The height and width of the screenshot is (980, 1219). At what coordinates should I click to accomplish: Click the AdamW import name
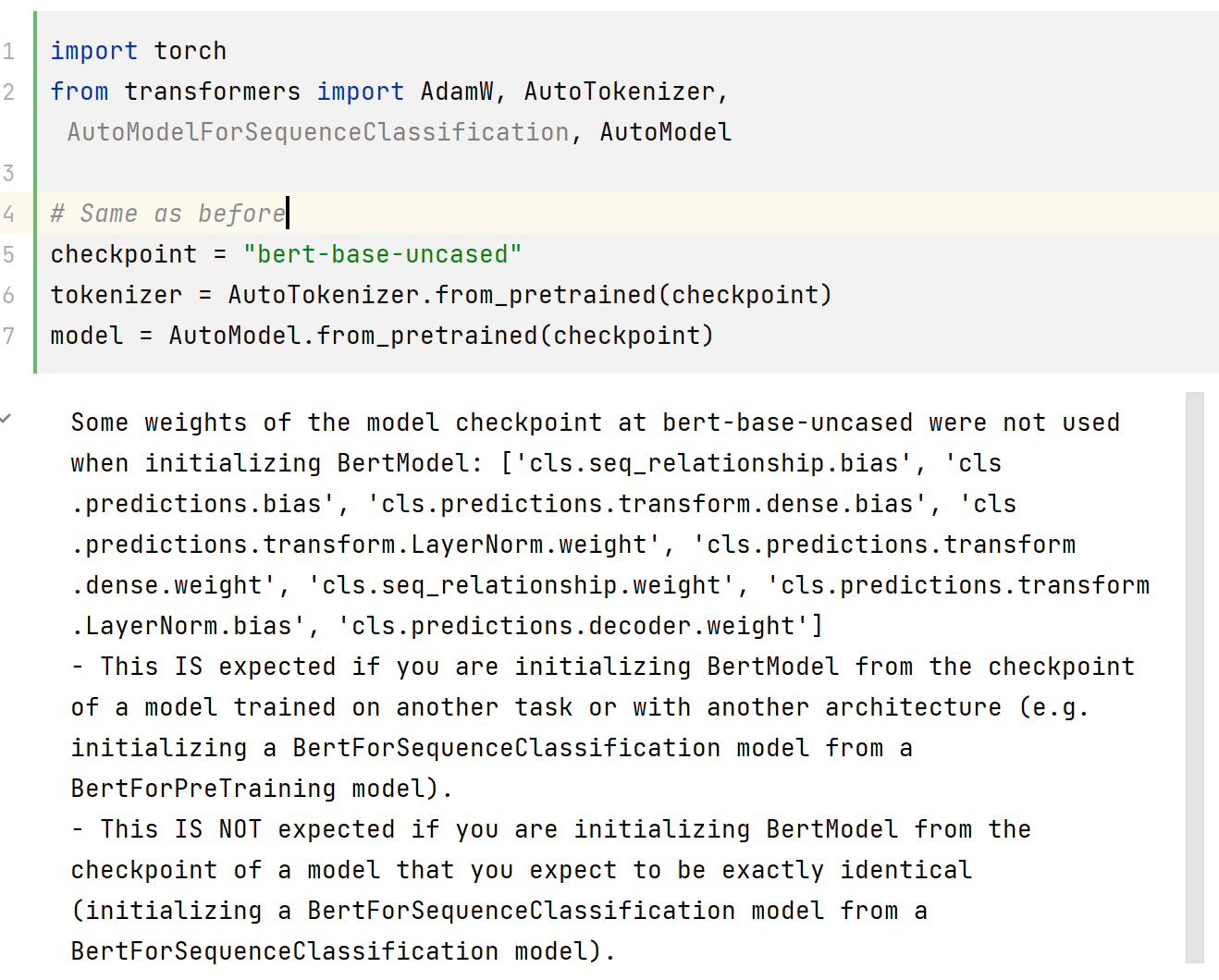click(x=457, y=92)
